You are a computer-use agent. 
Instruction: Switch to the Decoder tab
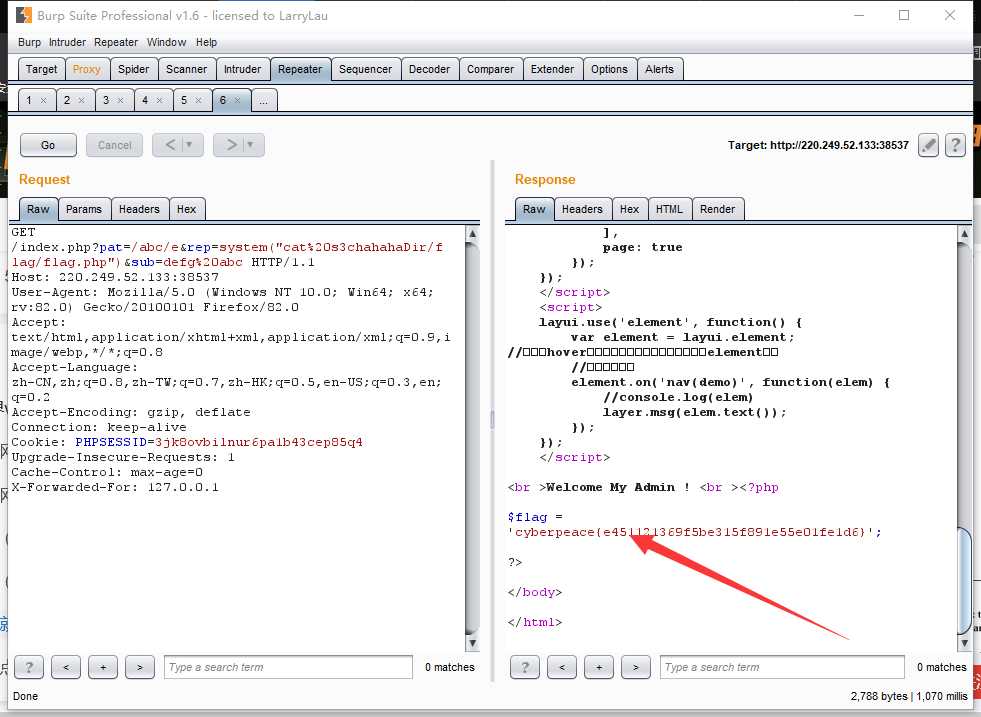[x=429, y=69]
